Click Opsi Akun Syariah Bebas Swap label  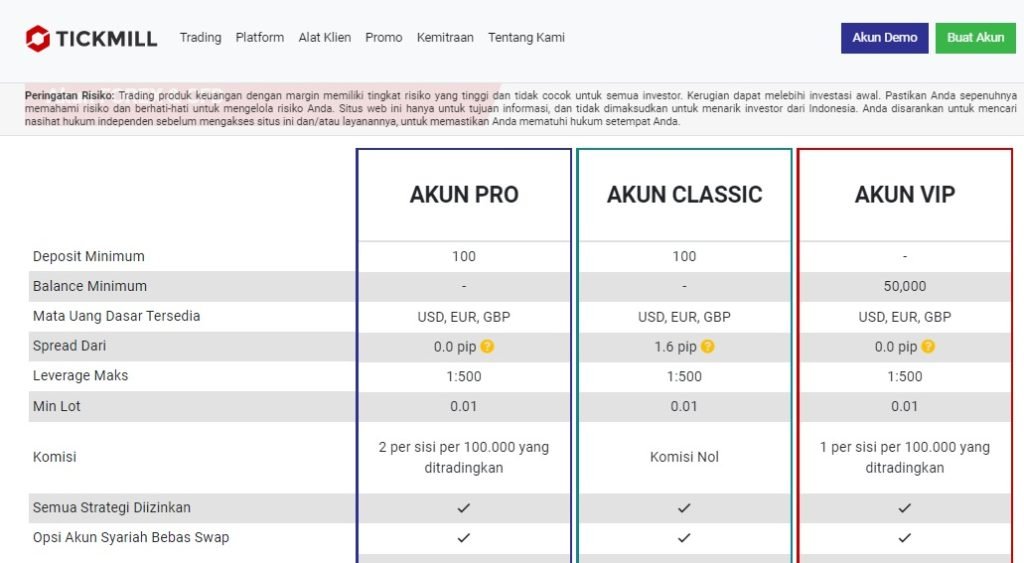click(131, 538)
